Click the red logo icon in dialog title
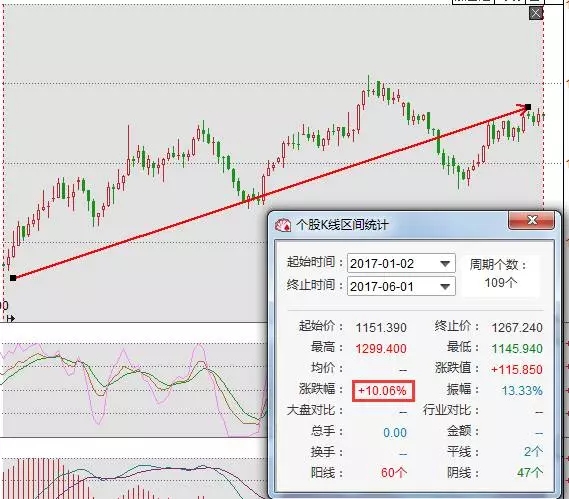Screen dimensions: 569x499 coord(283,225)
